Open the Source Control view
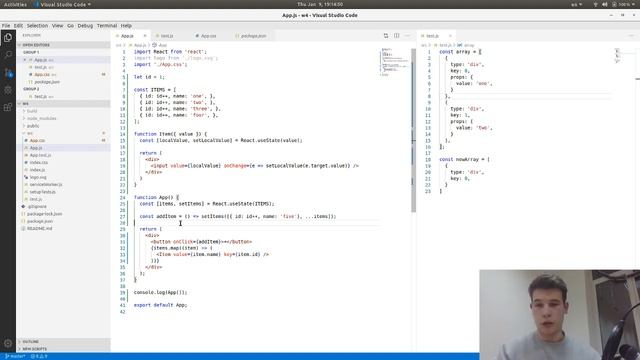Viewport: 640px width, 360px height. pos(8,73)
